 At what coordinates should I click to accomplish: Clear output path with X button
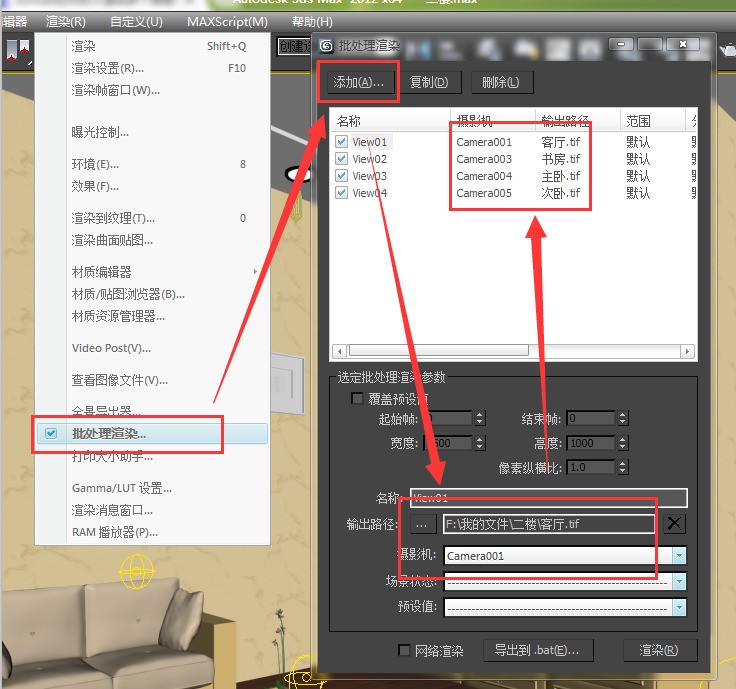click(x=675, y=523)
